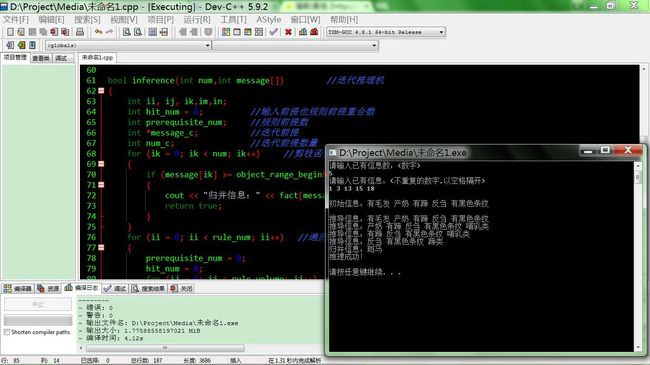650x365 pixels.
Task: Click the compile progress bar
Action: pyautogui.click(x=38, y=320)
